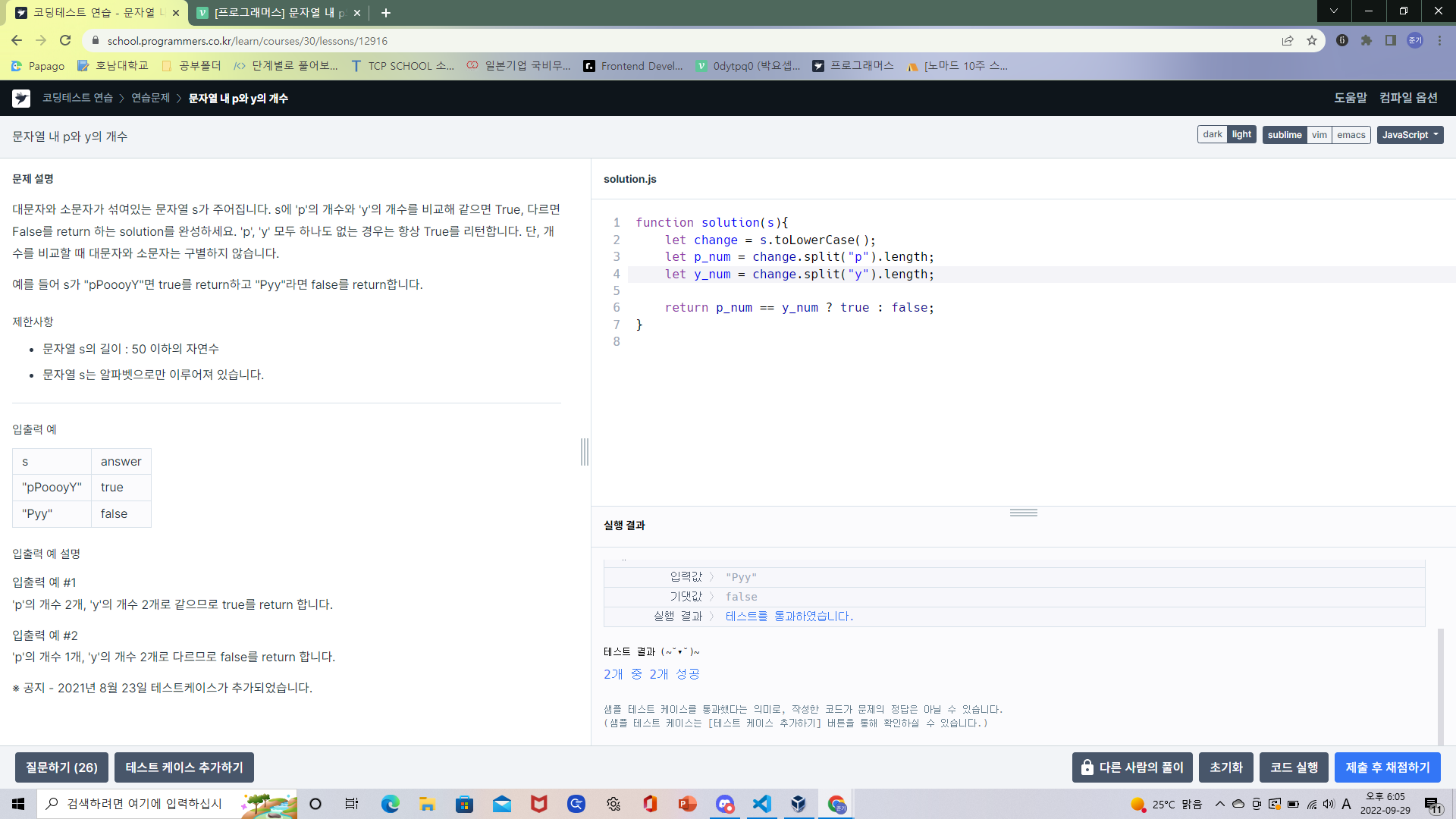Open Task View icon on taskbar
This screenshot has height=819, width=1456.
[352, 804]
